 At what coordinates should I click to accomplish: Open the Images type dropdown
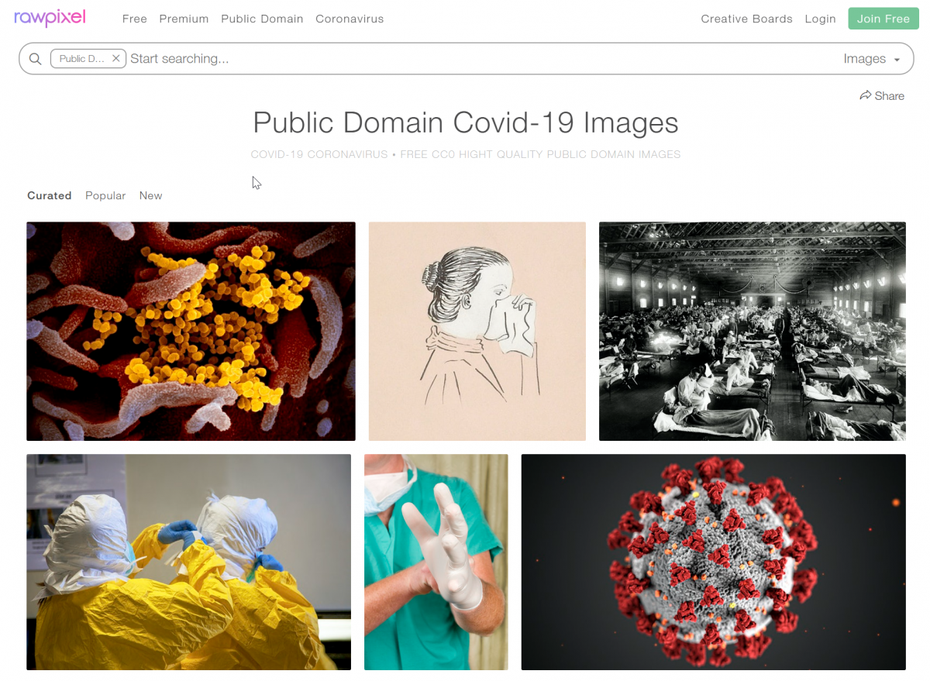tap(871, 59)
